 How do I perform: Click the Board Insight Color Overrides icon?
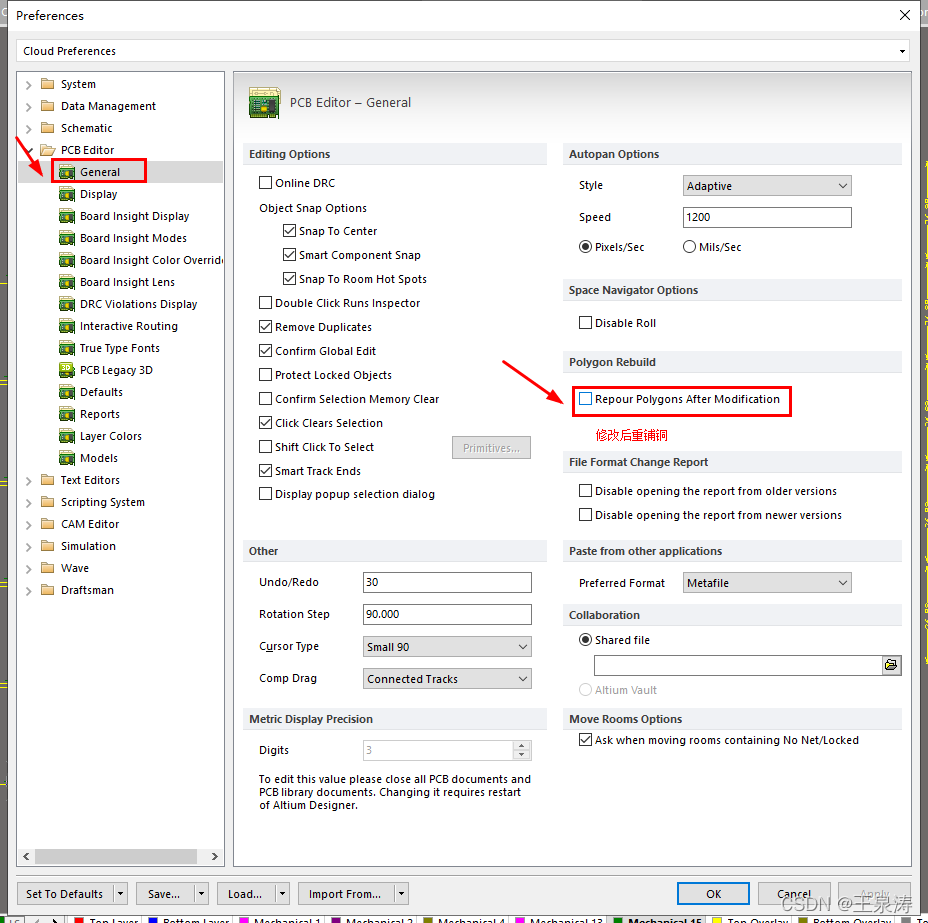point(67,260)
